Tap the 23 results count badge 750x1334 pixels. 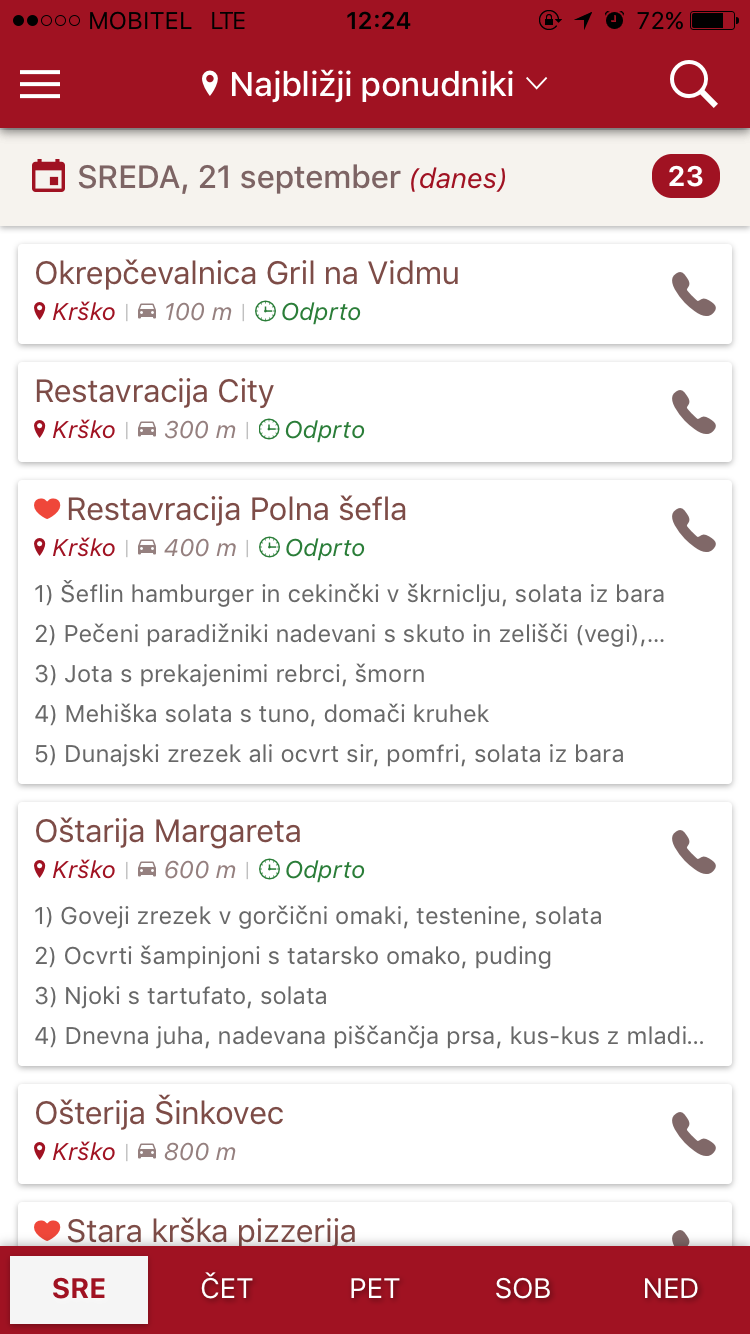click(x=685, y=177)
